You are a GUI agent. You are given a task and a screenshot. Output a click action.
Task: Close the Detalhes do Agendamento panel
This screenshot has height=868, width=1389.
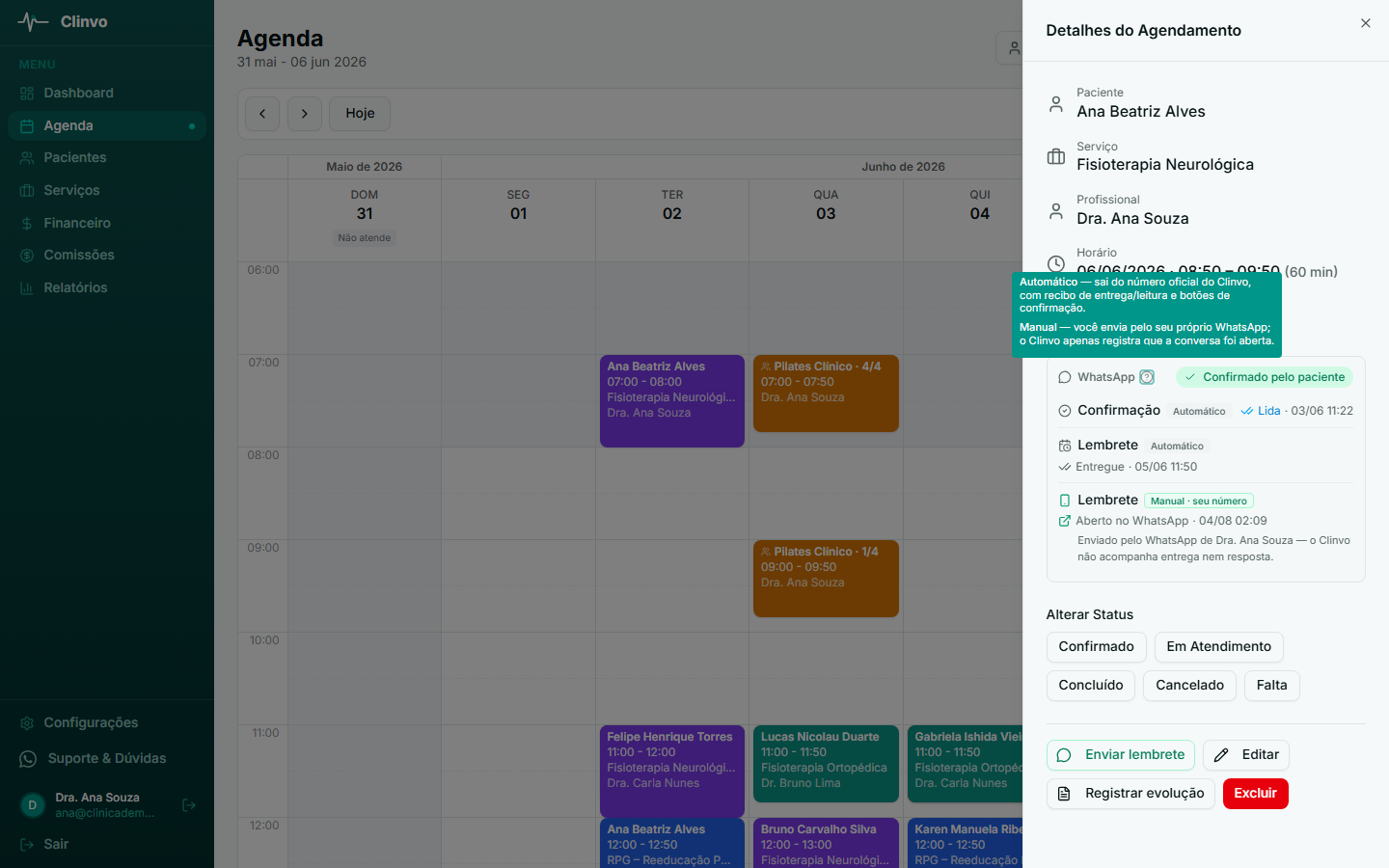(1365, 23)
